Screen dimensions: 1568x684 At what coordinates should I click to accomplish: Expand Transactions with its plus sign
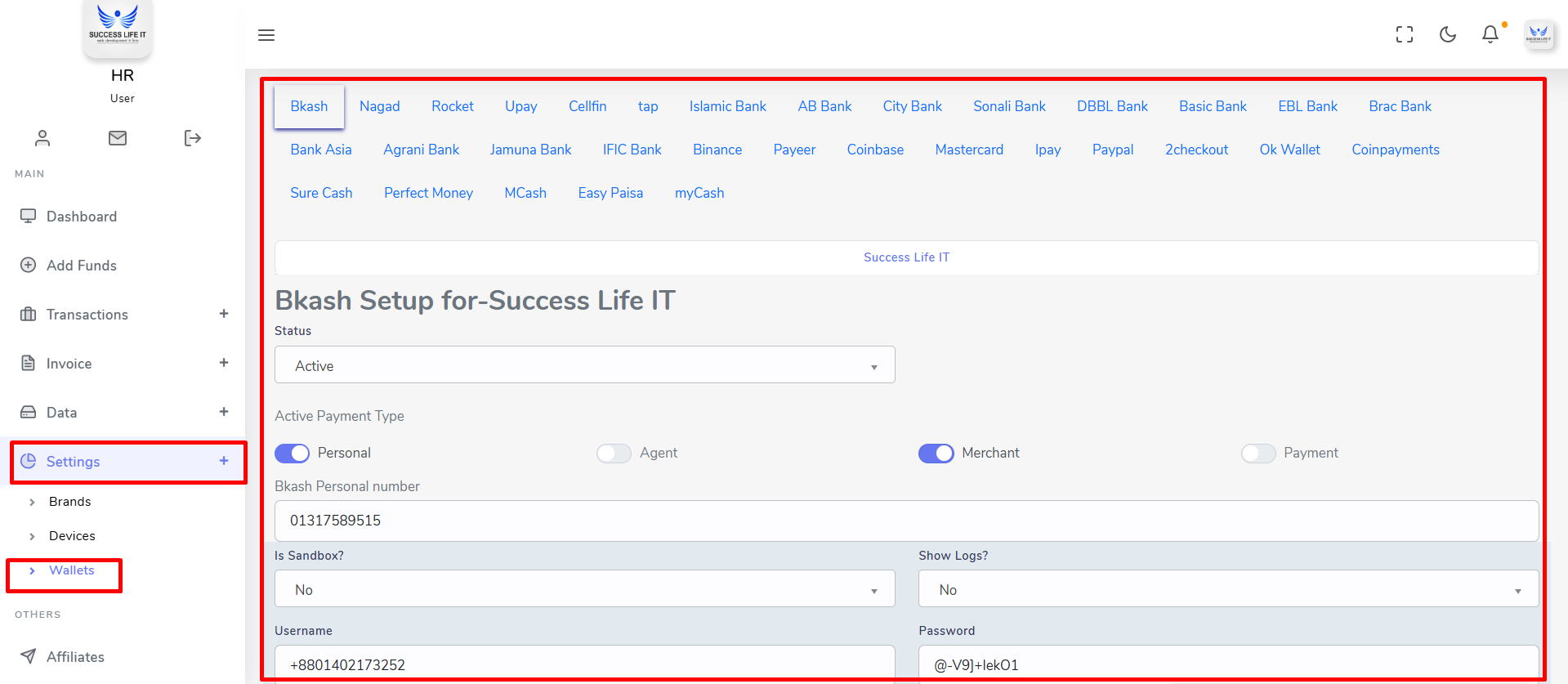pos(224,314)
